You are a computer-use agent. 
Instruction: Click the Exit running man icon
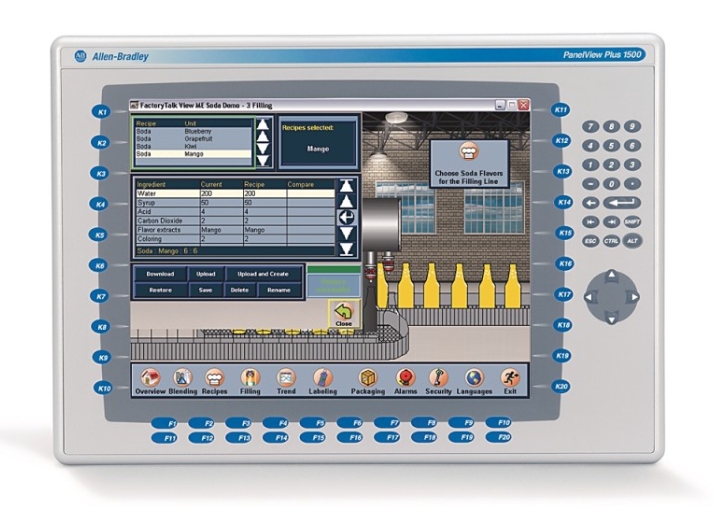[510, 377]
